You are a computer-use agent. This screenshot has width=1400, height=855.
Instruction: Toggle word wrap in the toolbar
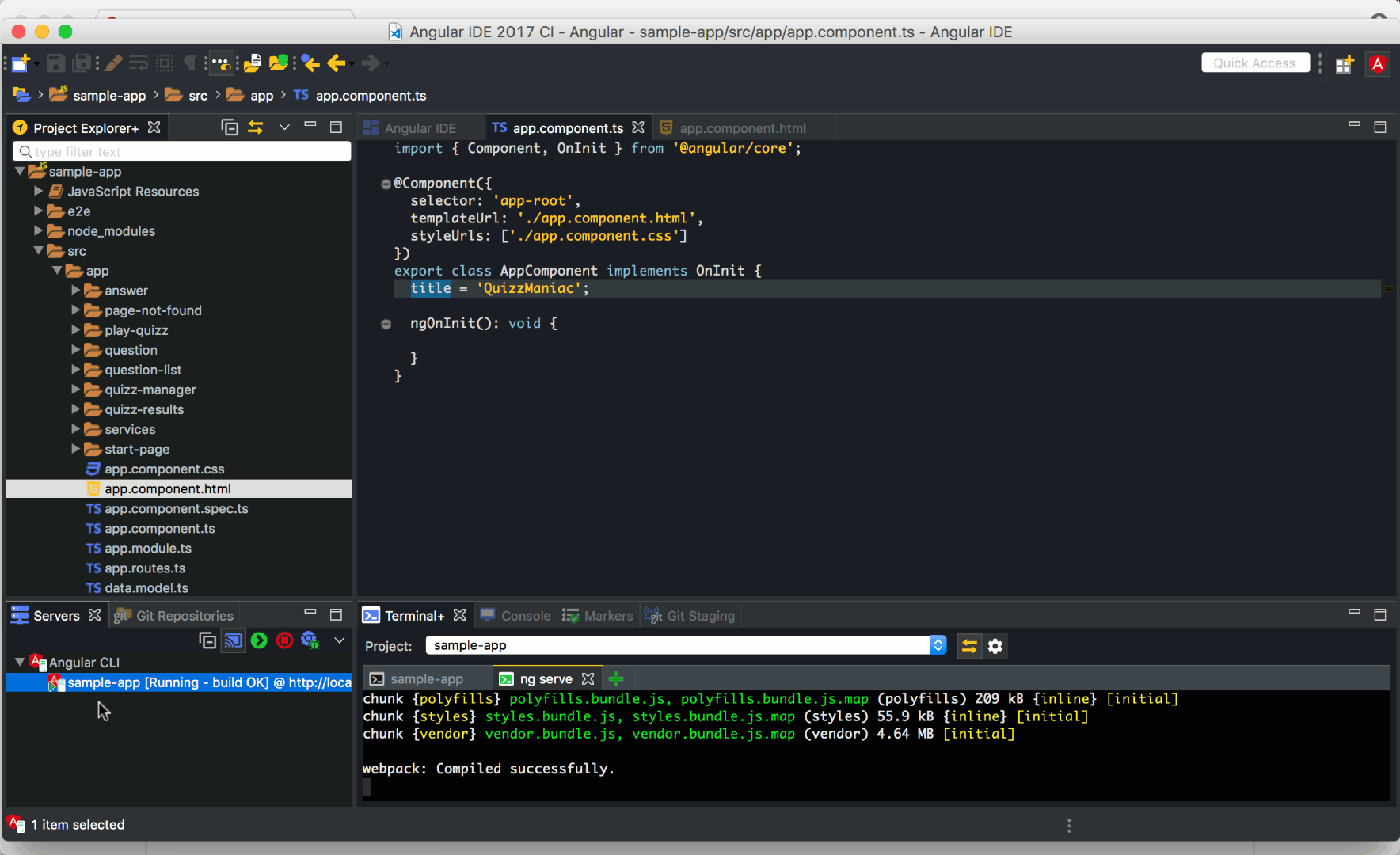coord(139,63)
